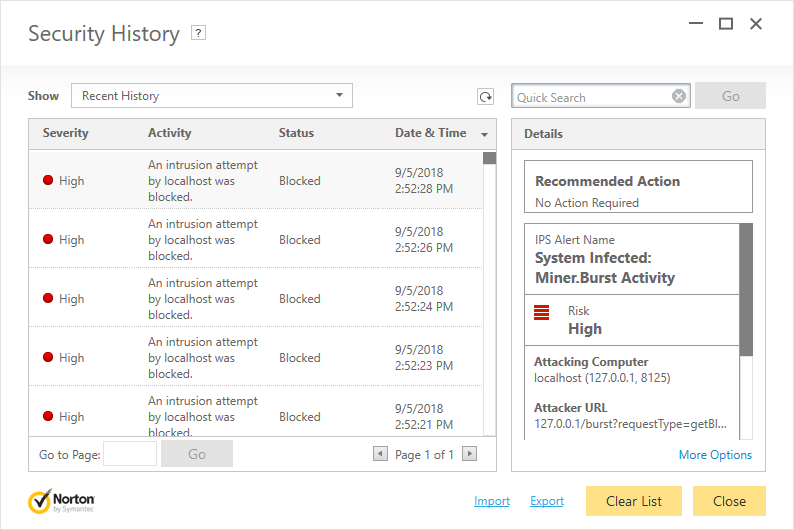Go to the next page arrow
Viewport: 794px width, 530px height.
(x=469, y=454)
